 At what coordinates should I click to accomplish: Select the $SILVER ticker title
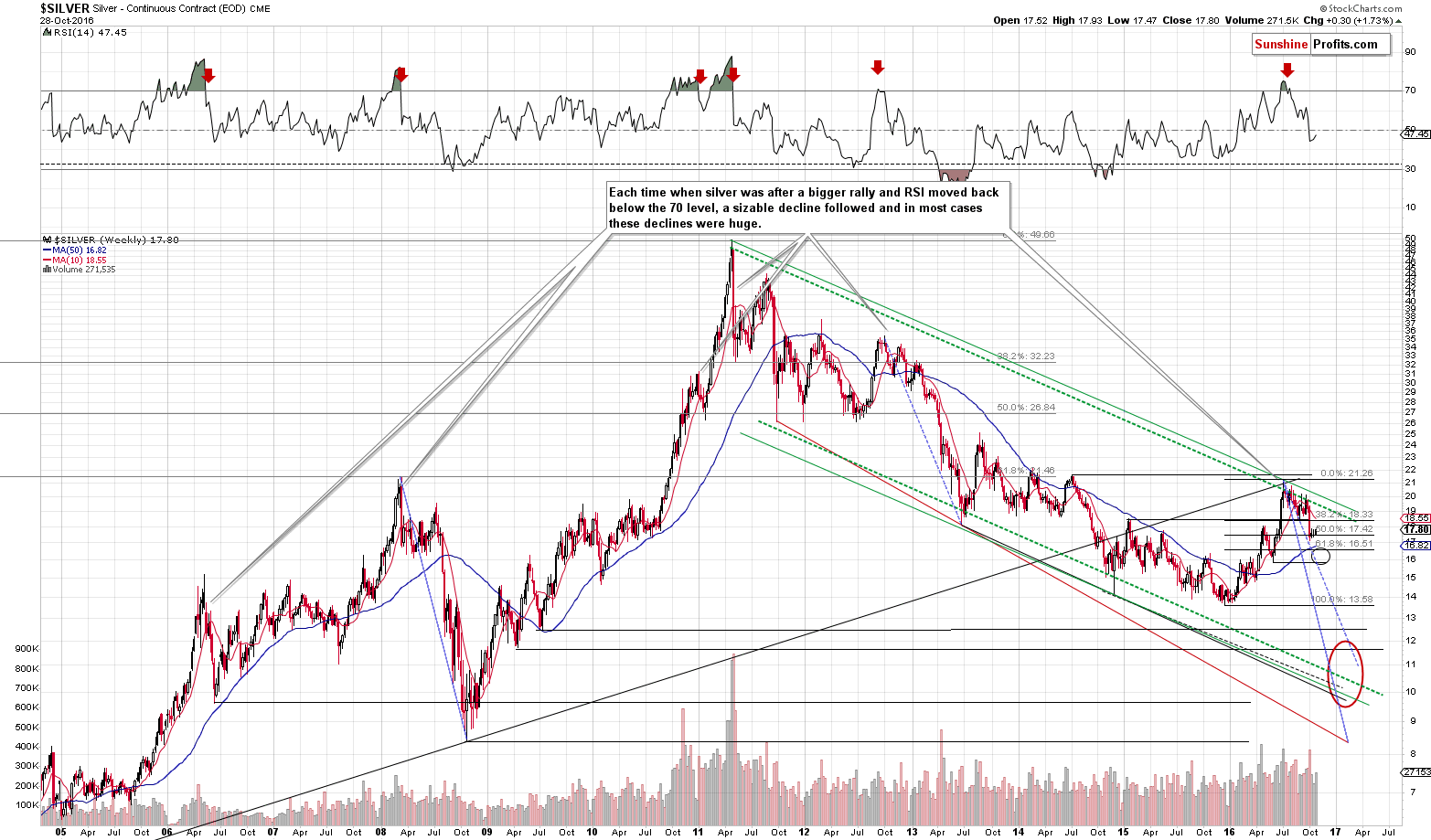tap(65, 7)
